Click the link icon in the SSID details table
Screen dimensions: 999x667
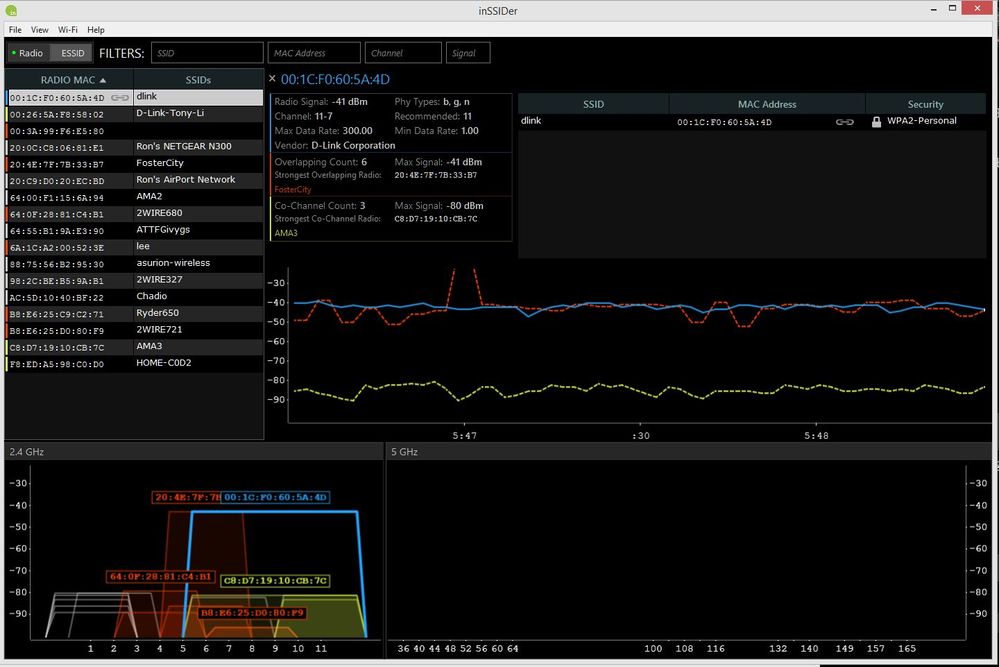(x=845, y=122)
